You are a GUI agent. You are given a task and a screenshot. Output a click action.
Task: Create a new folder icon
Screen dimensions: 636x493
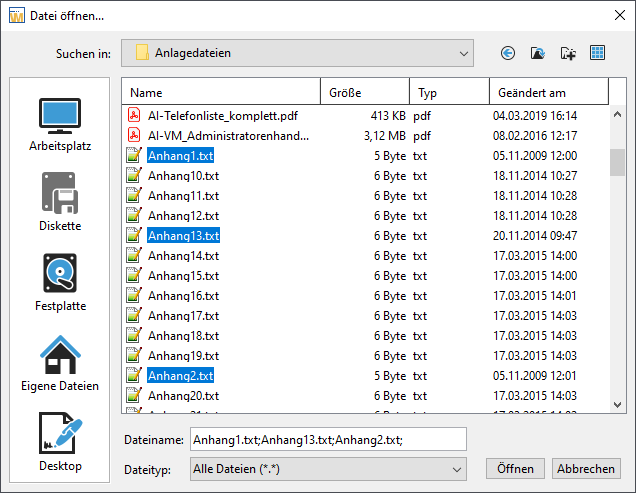tap(568, 53)
